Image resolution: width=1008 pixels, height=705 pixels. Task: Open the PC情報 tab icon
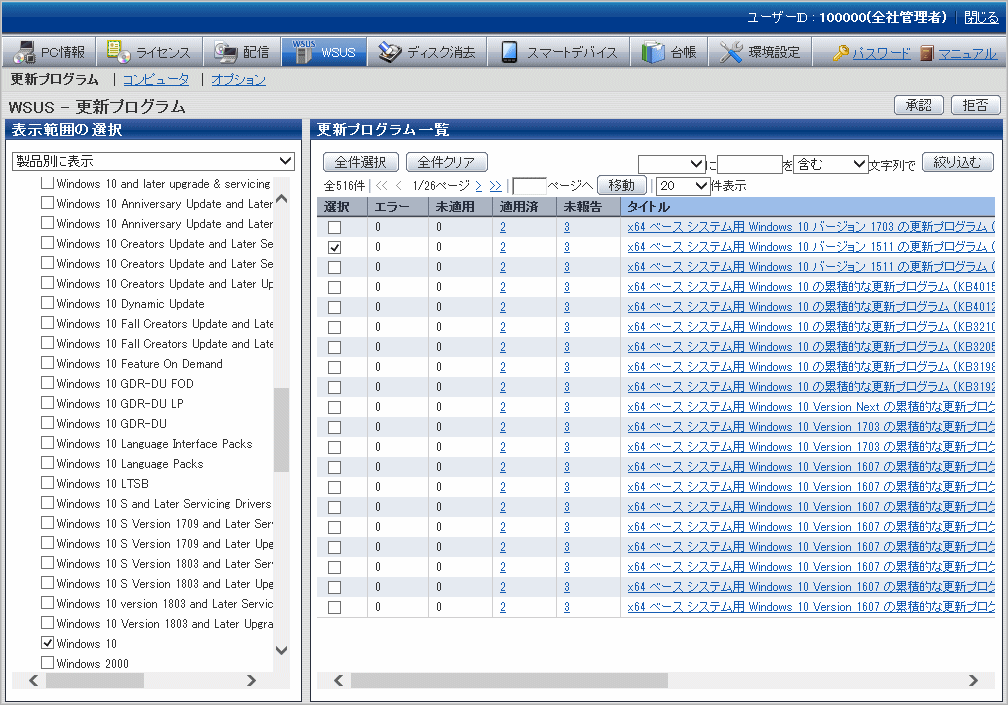coord(24,52)
